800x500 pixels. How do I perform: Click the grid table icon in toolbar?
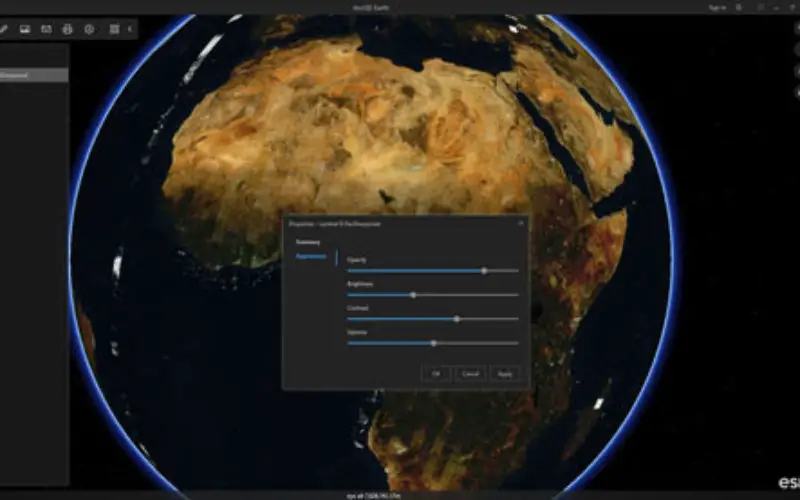tap(114, 29)
